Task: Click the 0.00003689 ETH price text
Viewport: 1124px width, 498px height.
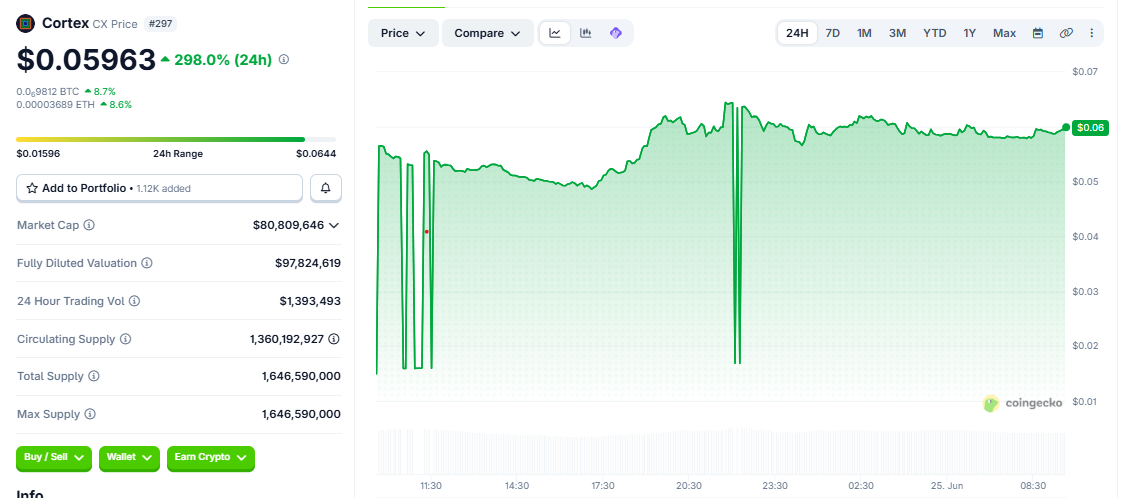Action: click(x=56, y=104)
